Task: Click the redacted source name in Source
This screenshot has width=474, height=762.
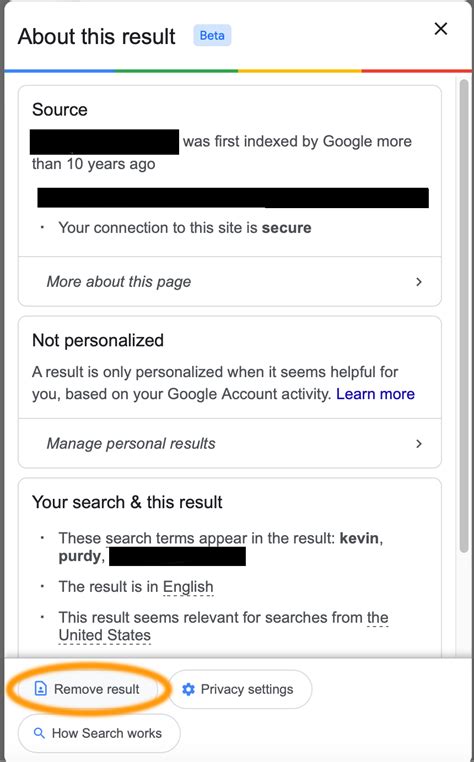Action: [104, 142]
